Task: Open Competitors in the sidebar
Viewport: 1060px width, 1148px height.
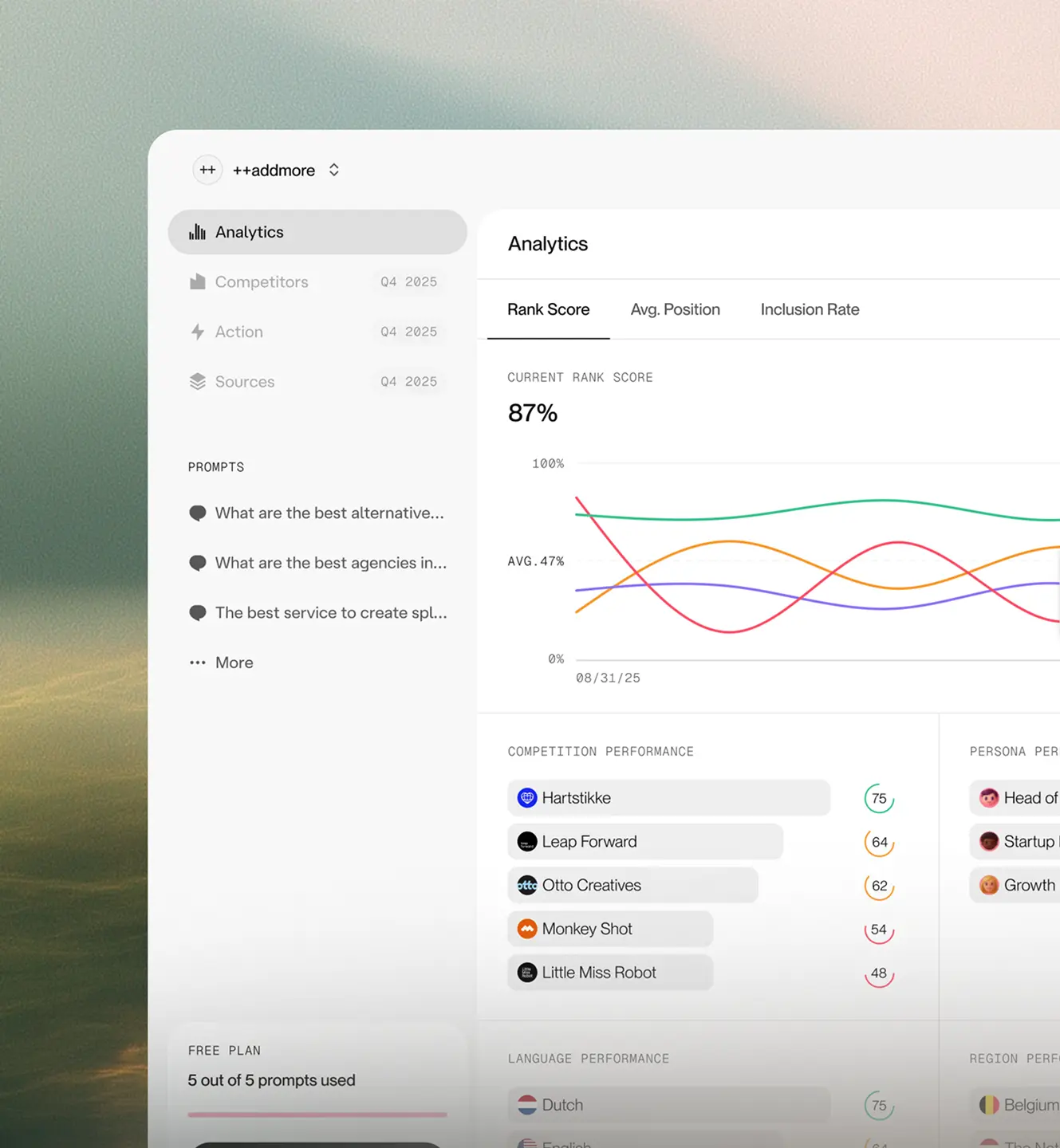Action: [x=262, y=282]
